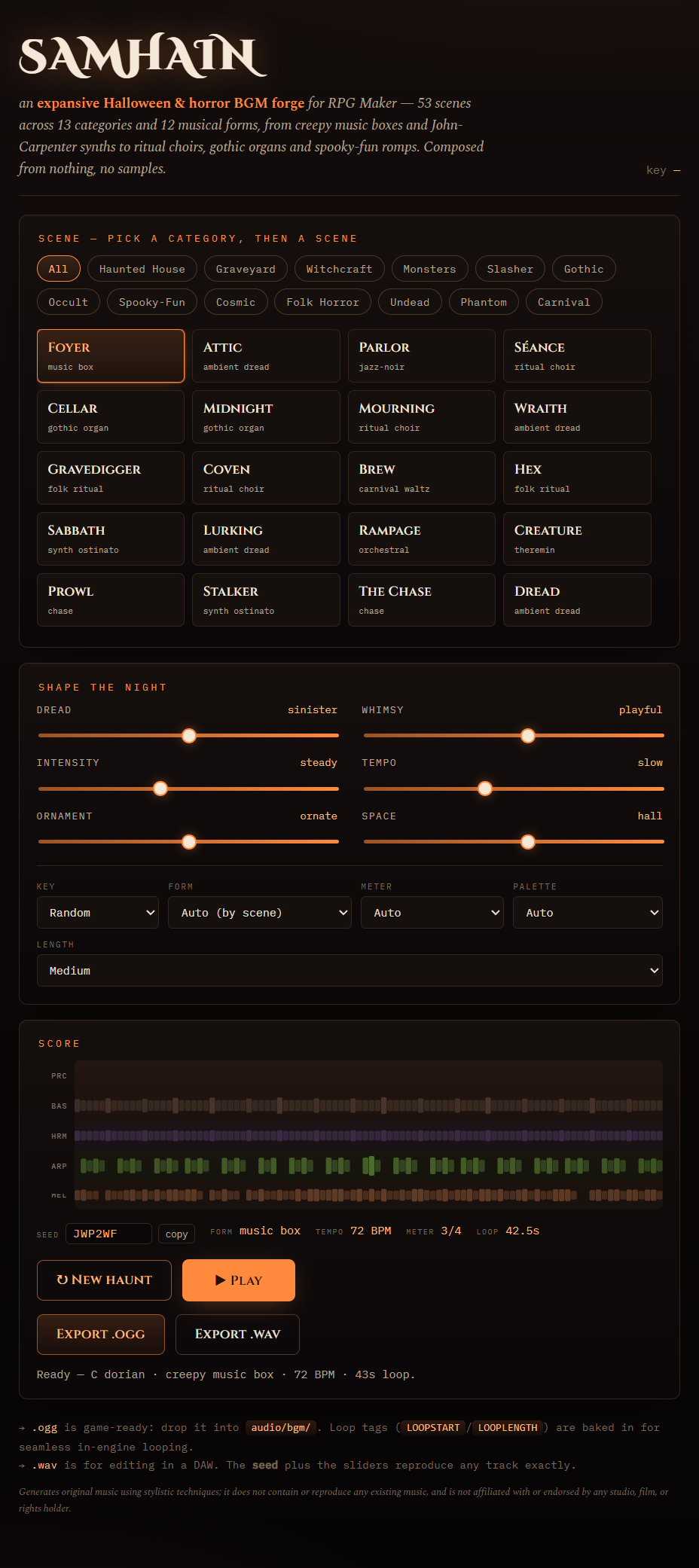Click the HRM track in score view
699x1568 pixels.
(368, 1136)
